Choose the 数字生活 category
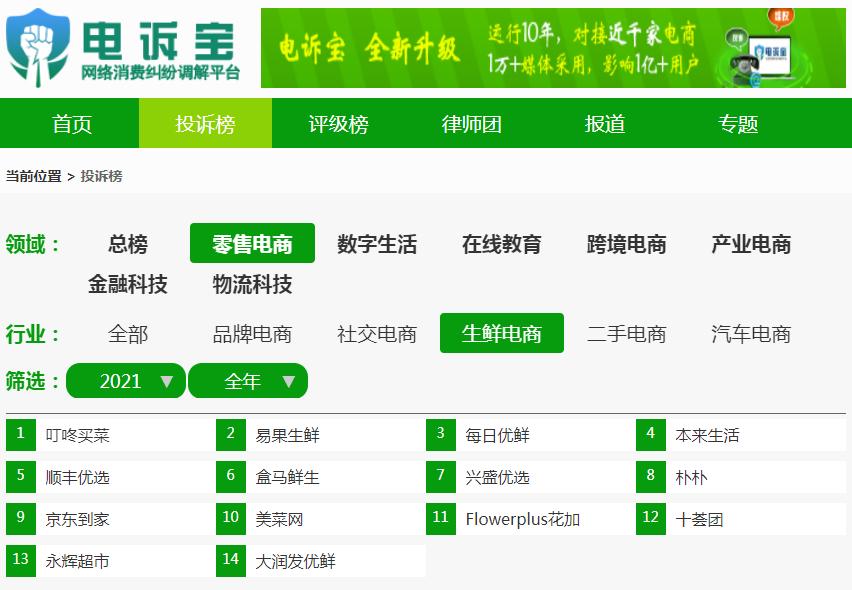The image size is (852, 590). tap(377, 243)
